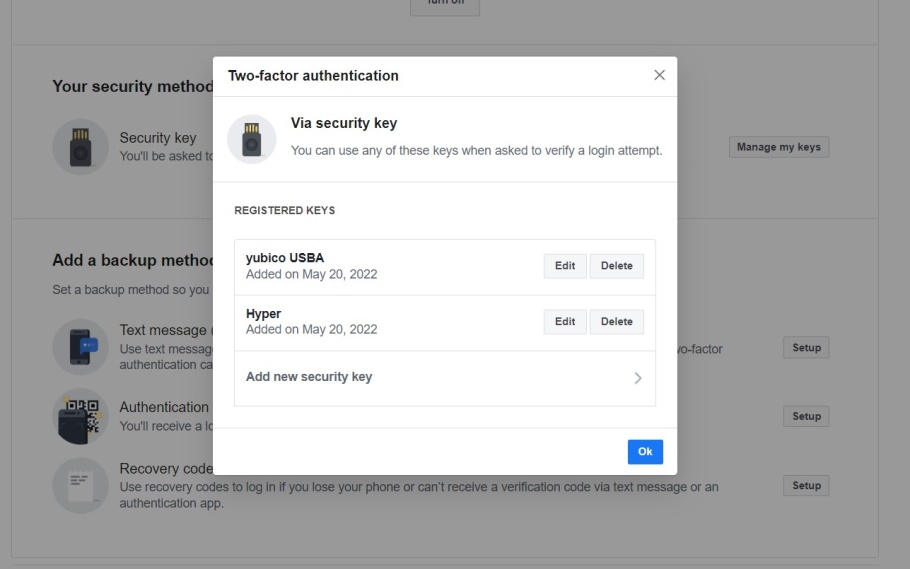
Task: Click the Text message phone icon
Action: pyautogui.click(x=81, y=347)
